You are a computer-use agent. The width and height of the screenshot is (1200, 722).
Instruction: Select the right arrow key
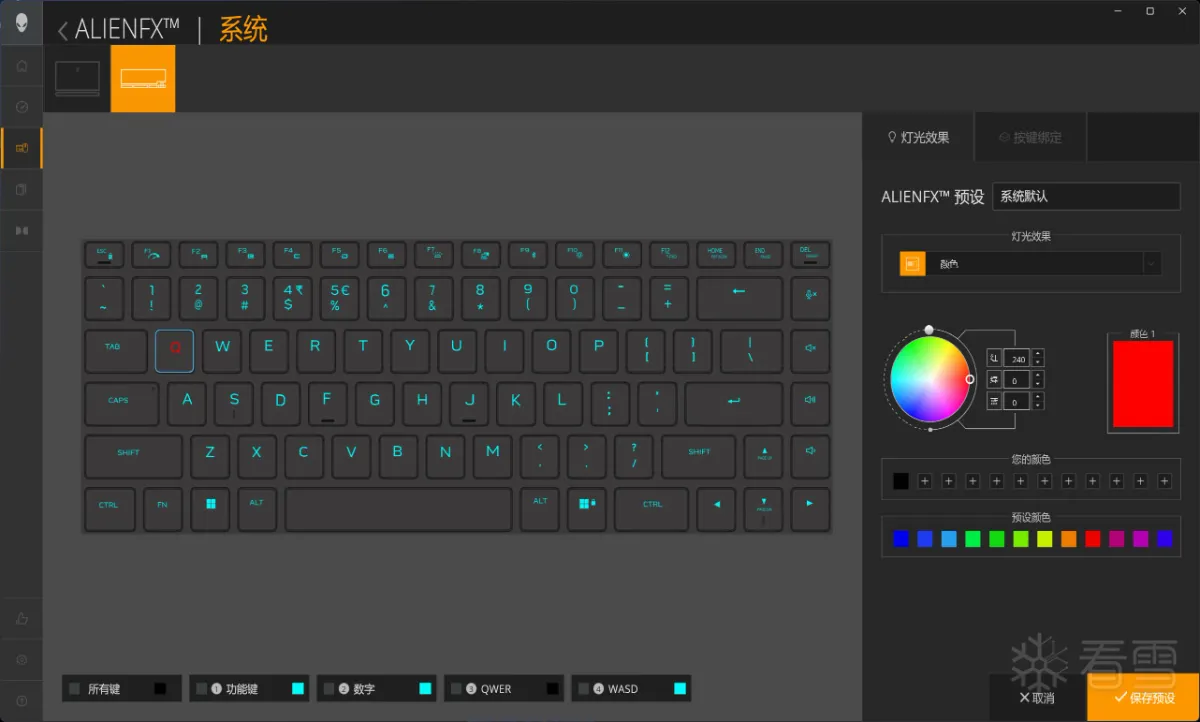pos(811,508)
